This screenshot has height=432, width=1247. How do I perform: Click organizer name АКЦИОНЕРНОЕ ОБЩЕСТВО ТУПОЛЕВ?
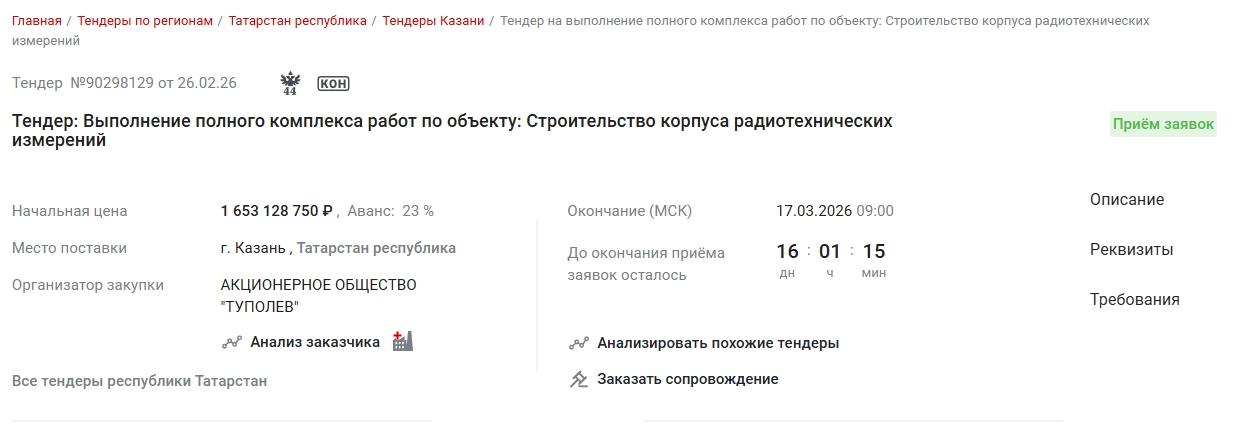click(x=318, y=296)
